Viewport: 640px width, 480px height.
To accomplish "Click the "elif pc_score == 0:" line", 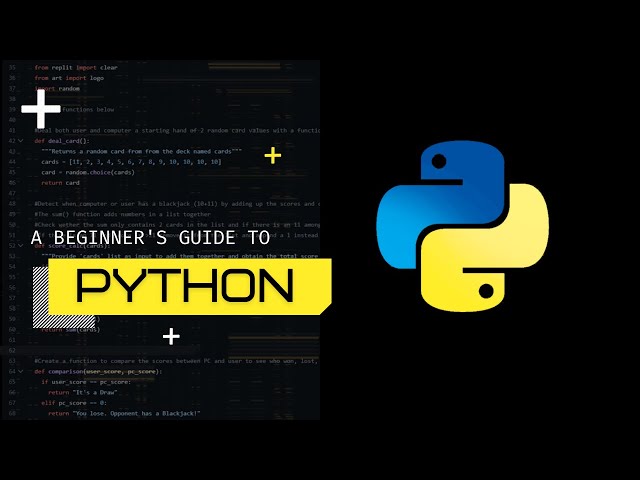I will click(x=74, y=403).
